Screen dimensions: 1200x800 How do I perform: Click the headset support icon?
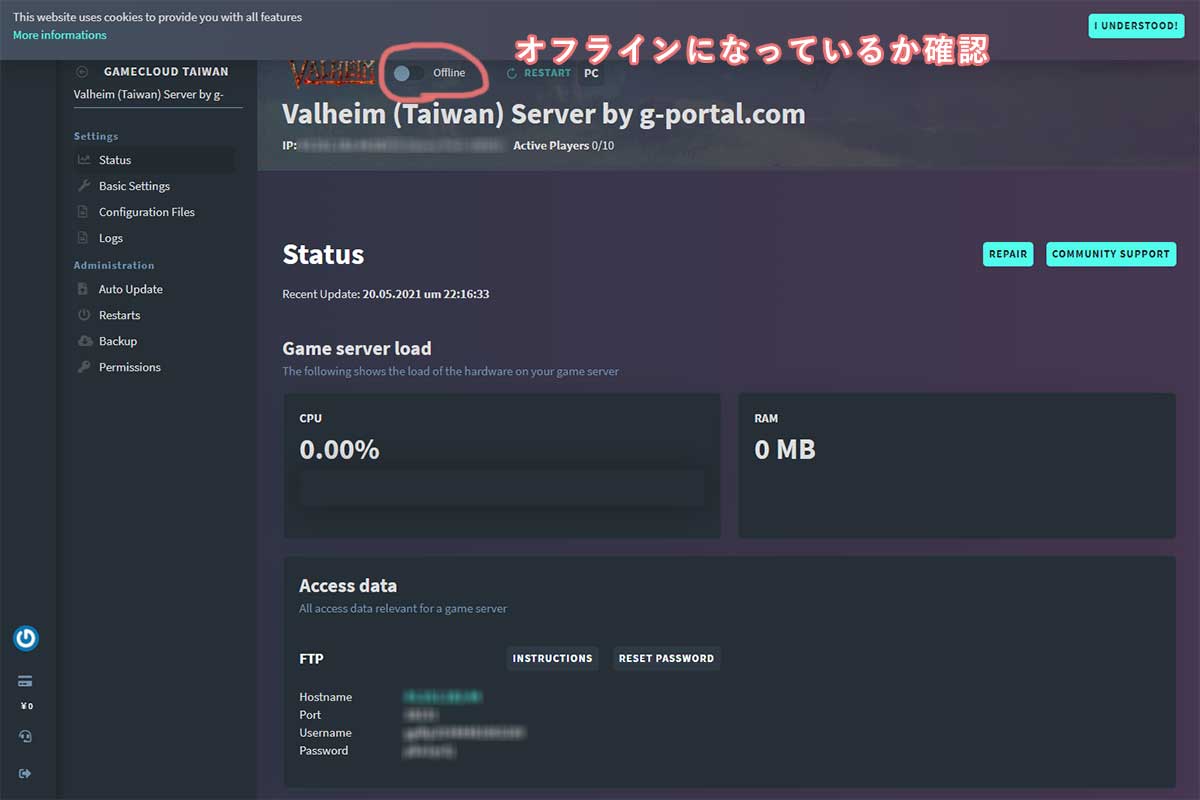[26, 736]
